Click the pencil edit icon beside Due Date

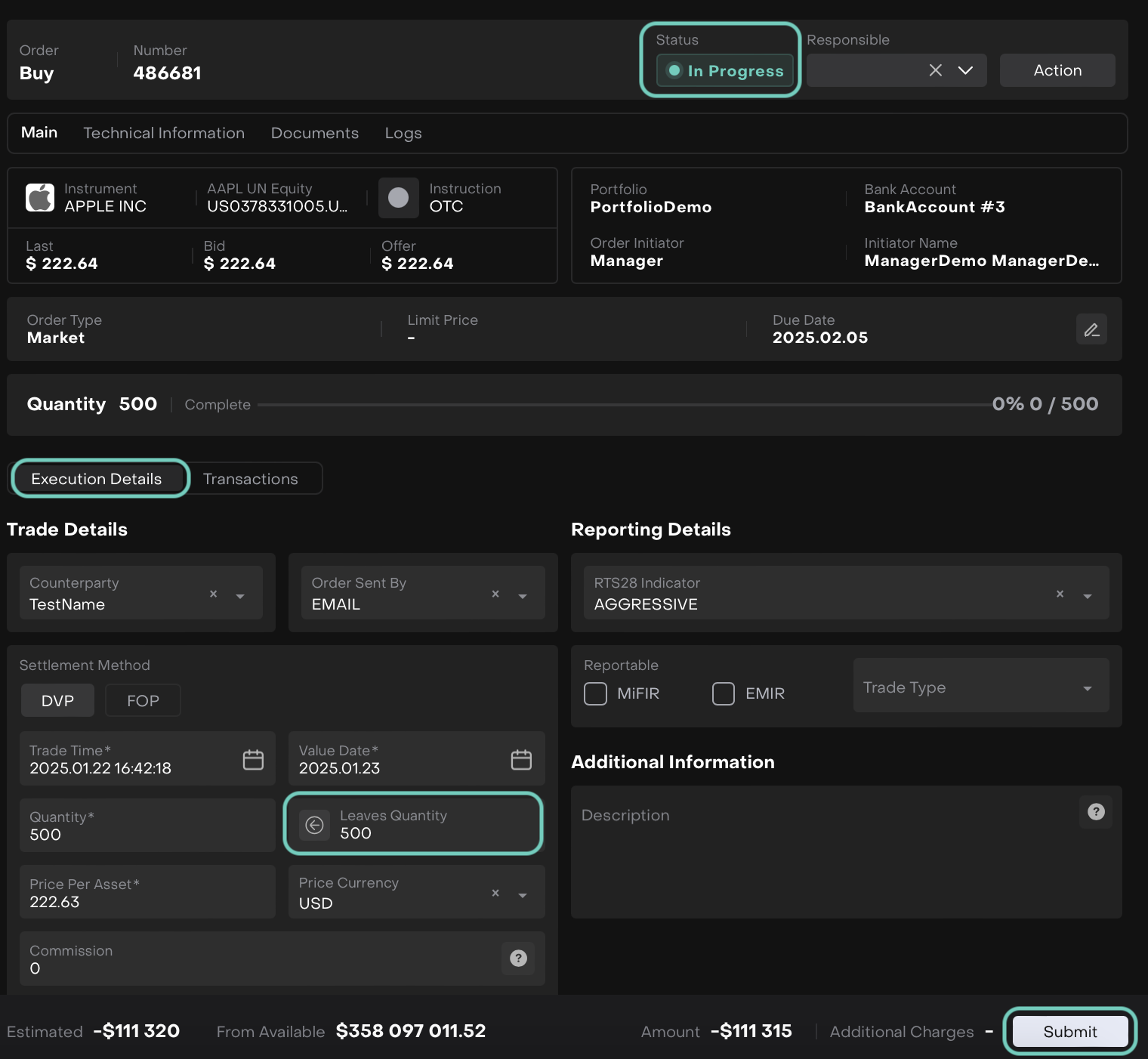point(1091,329)
